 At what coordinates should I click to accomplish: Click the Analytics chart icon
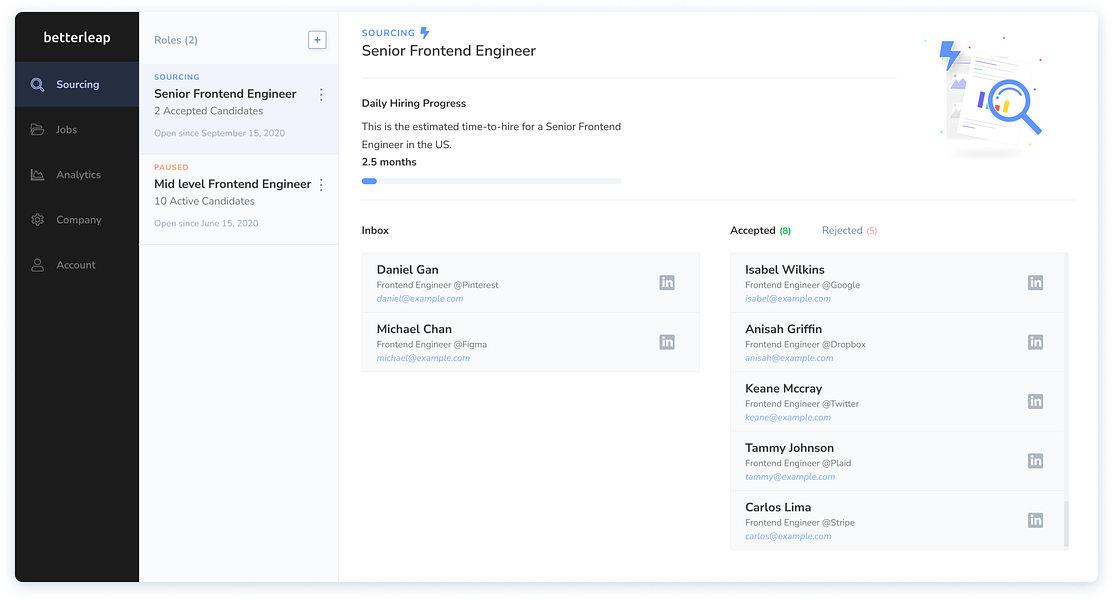38,175
